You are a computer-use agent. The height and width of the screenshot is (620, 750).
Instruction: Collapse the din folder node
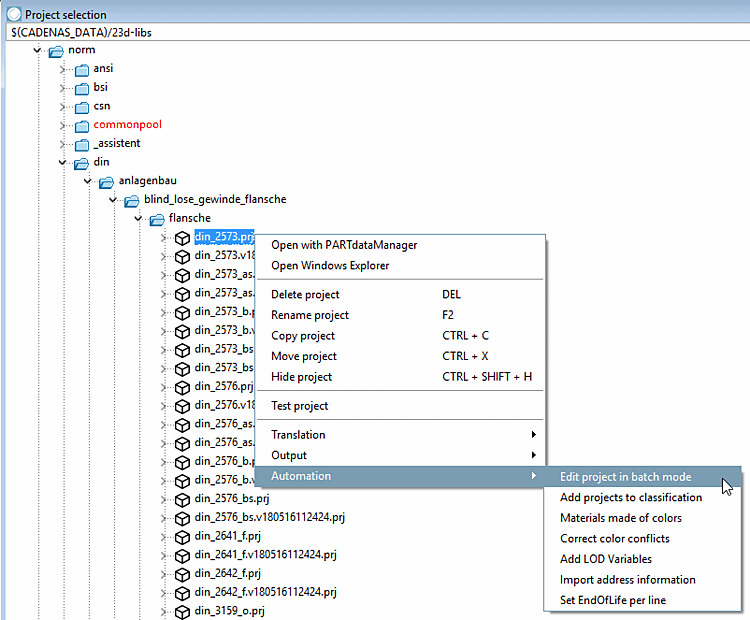62,163
